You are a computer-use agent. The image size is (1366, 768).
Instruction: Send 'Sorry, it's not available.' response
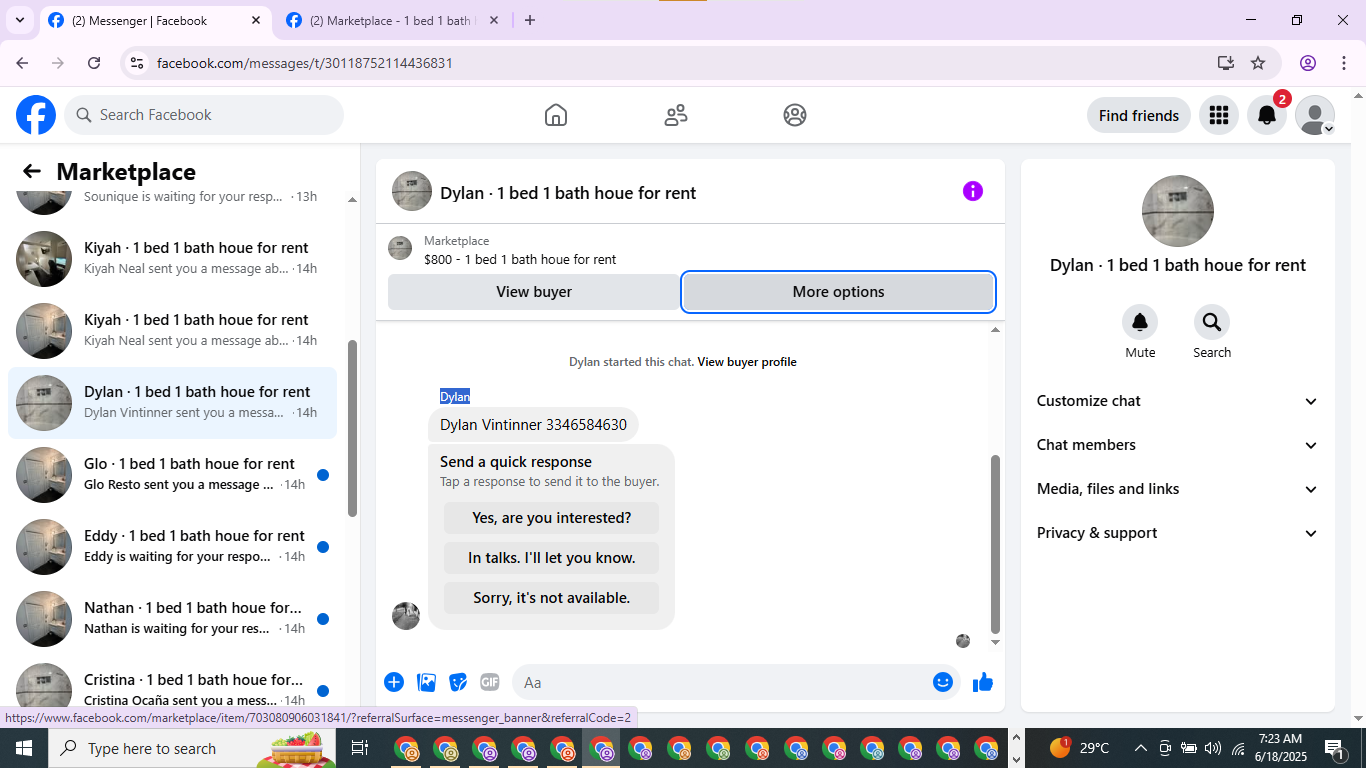pyautogui.click(x=551, y=598)
